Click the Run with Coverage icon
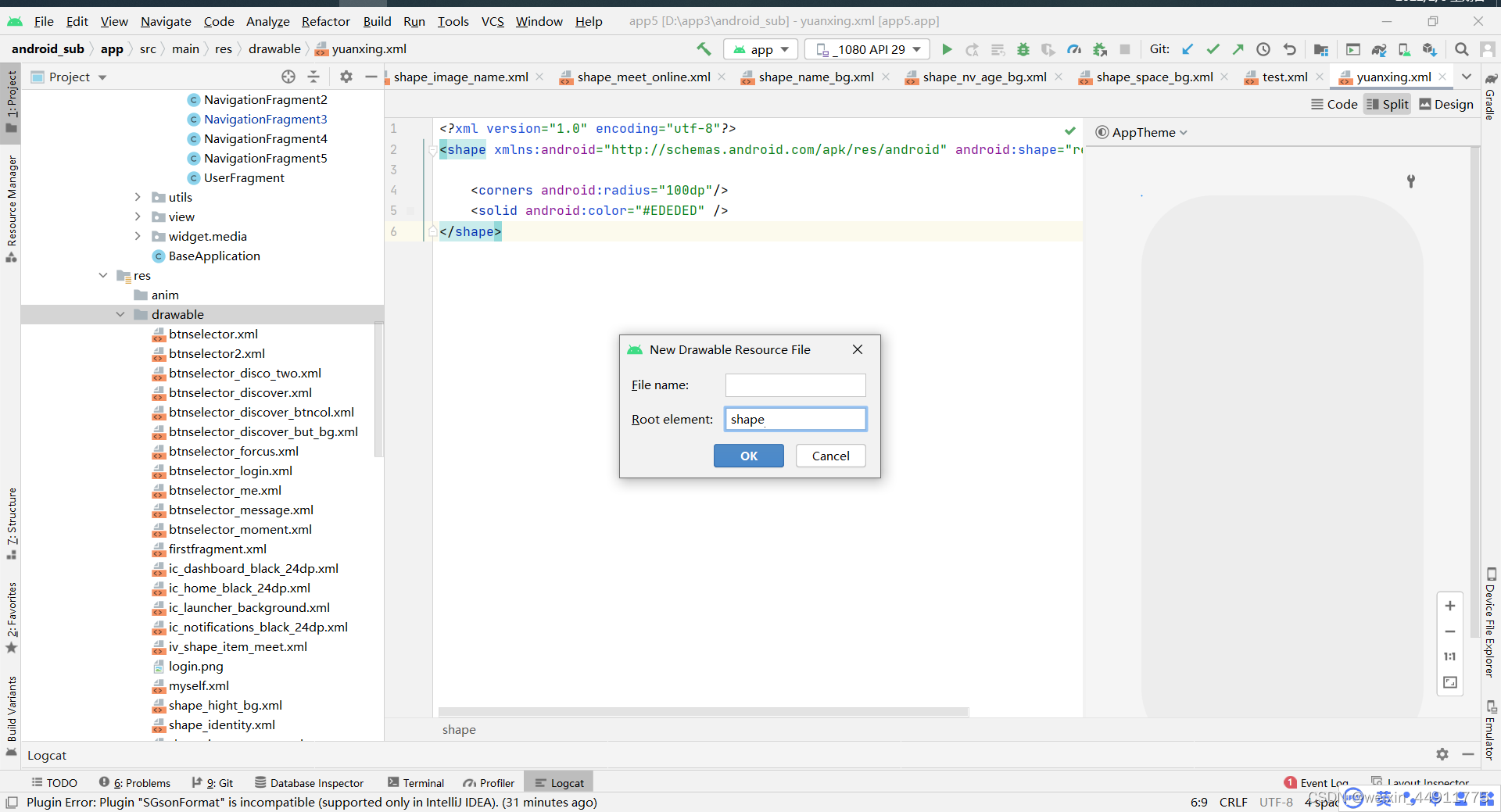 (1048, 49)
